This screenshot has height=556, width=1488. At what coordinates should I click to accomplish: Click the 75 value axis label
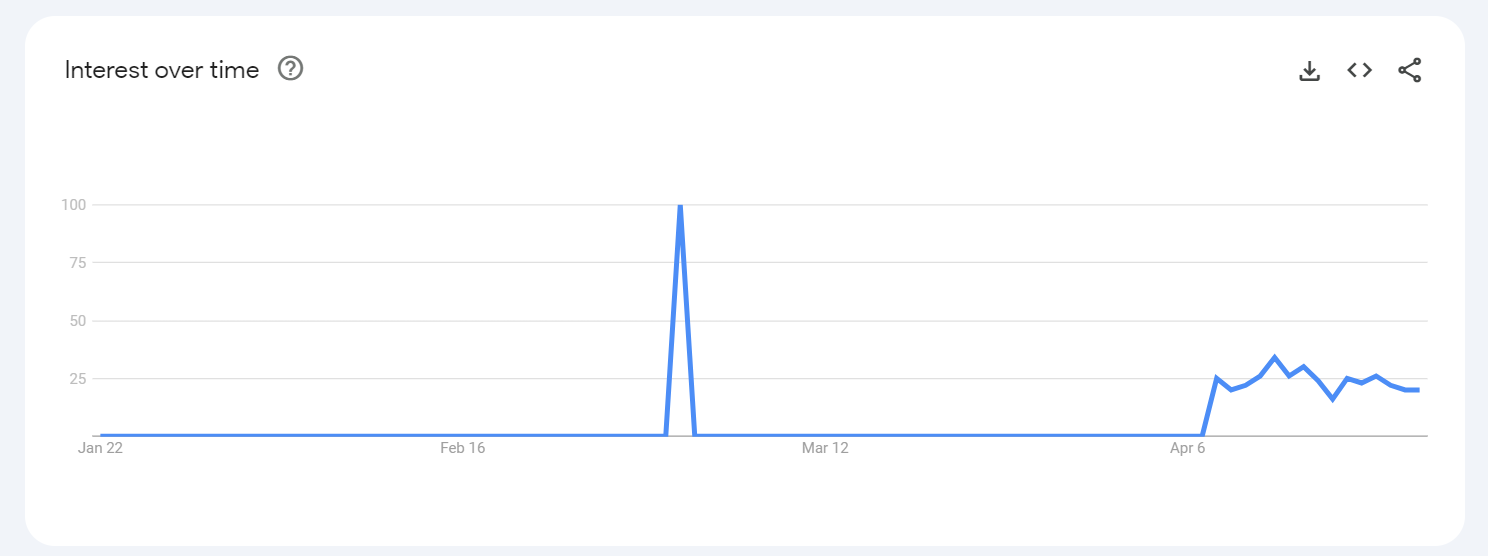point(77,263)
